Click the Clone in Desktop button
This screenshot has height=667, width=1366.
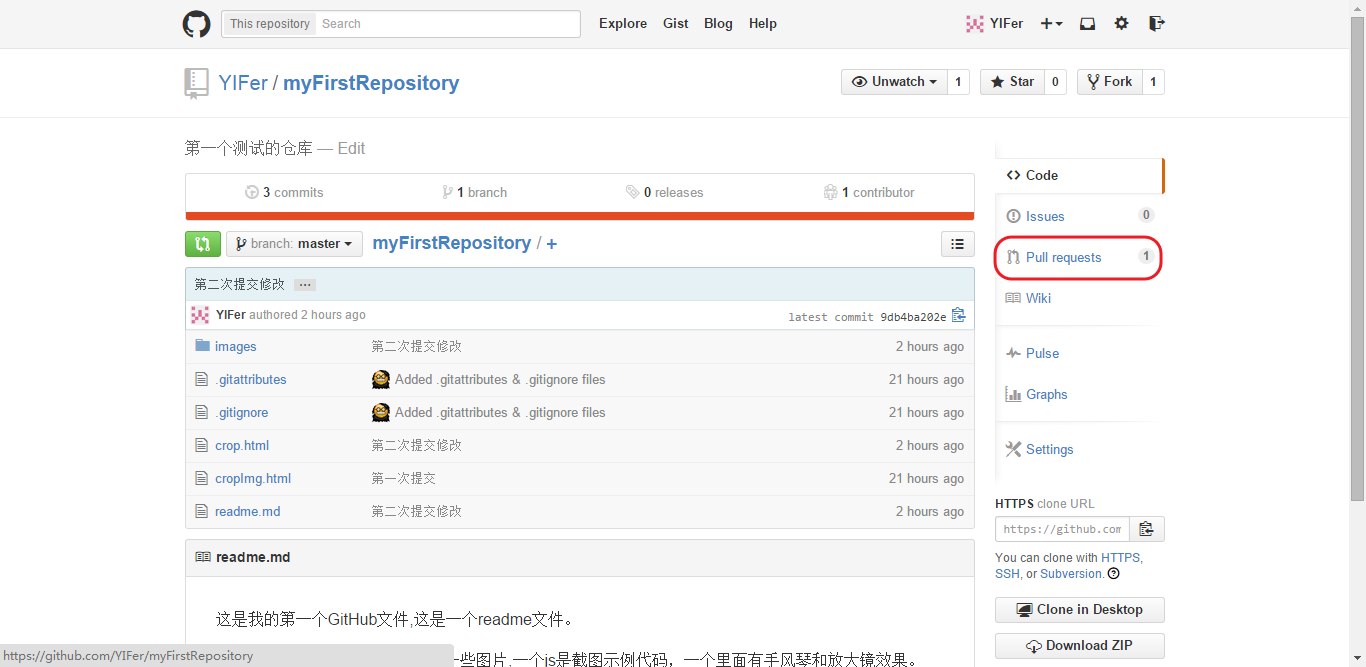(1080, 610)
